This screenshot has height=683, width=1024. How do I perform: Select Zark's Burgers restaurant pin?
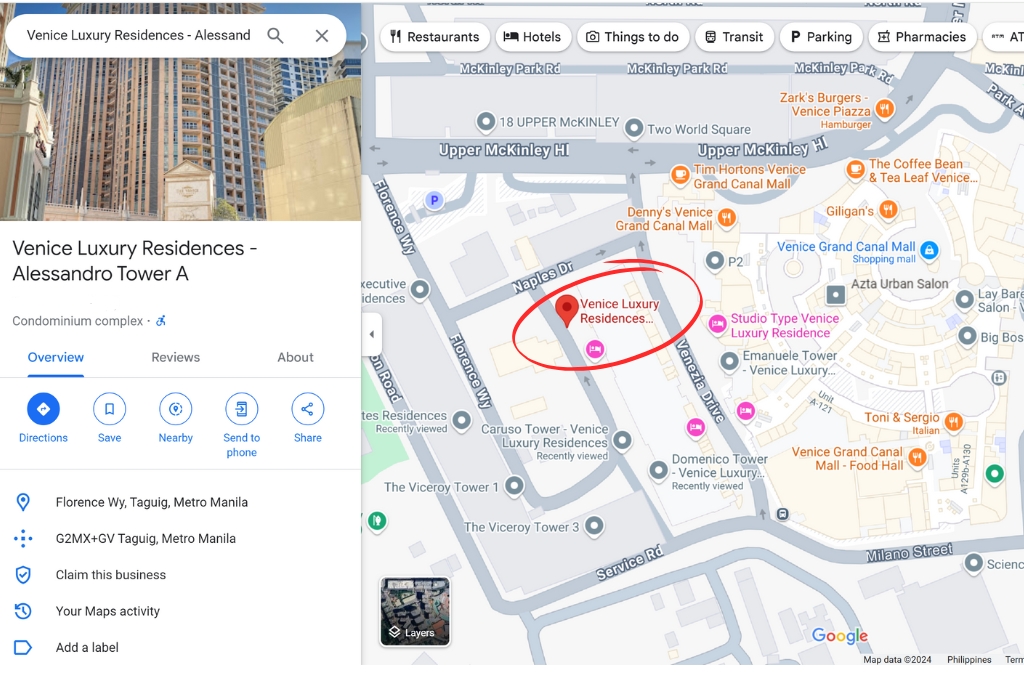click(884, 108)
